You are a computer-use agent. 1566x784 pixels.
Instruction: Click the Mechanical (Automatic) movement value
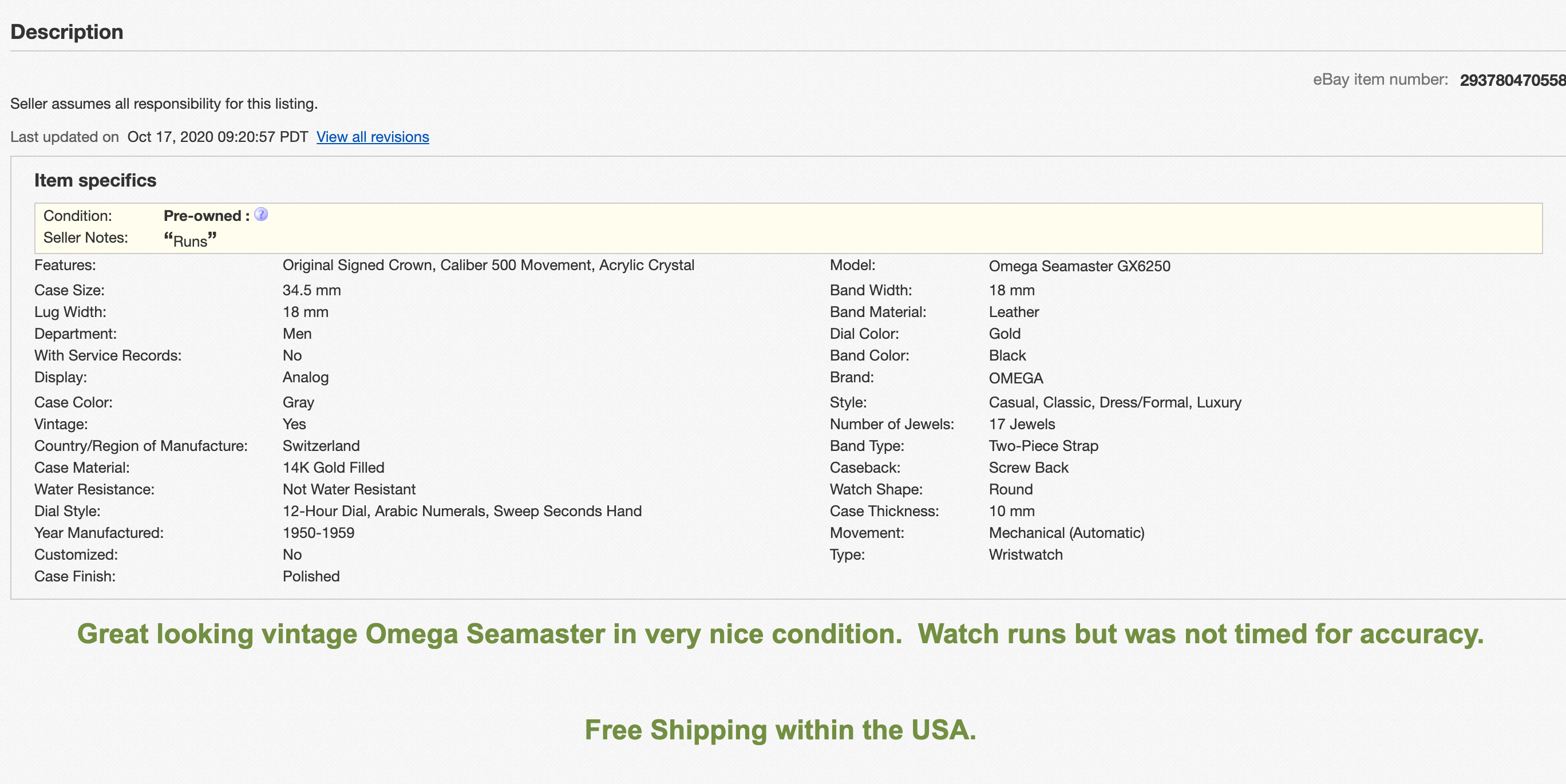1066,533
